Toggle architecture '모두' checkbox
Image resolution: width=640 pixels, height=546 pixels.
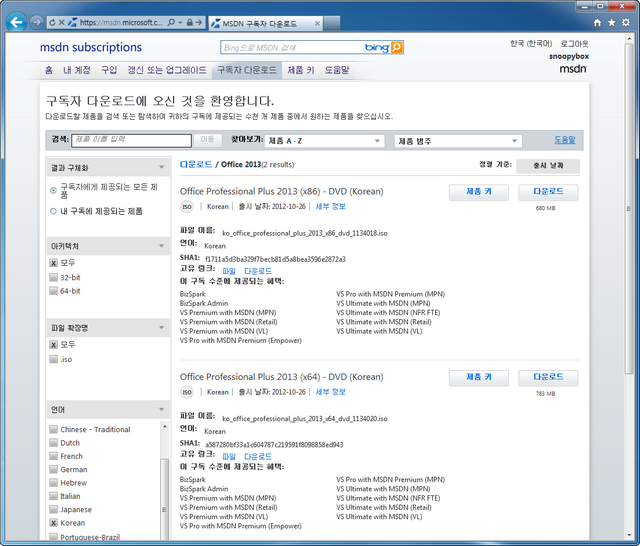pyautogui.click(x=53, y=263)
